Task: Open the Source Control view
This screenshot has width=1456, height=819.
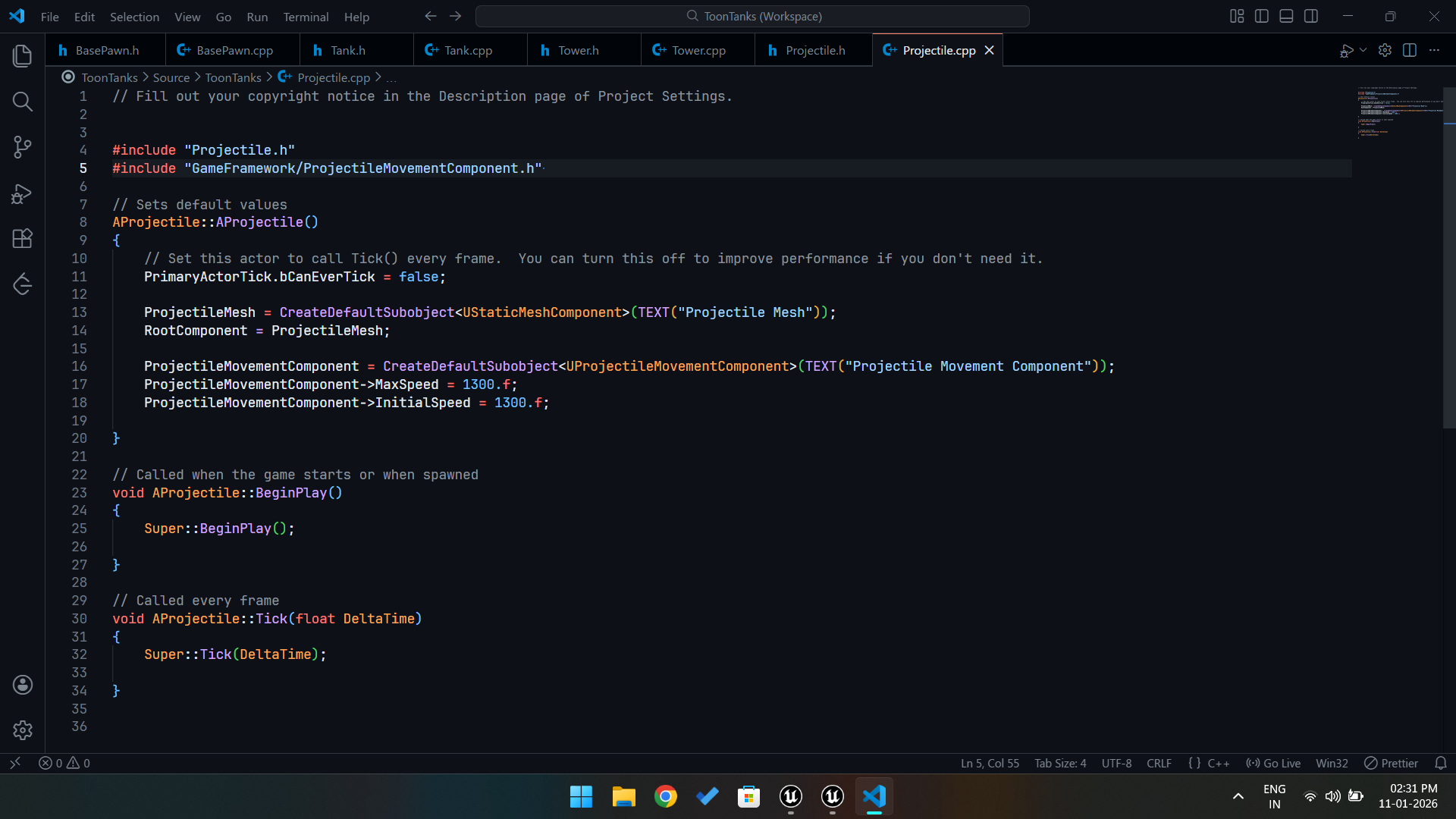Action: point(22,147)
